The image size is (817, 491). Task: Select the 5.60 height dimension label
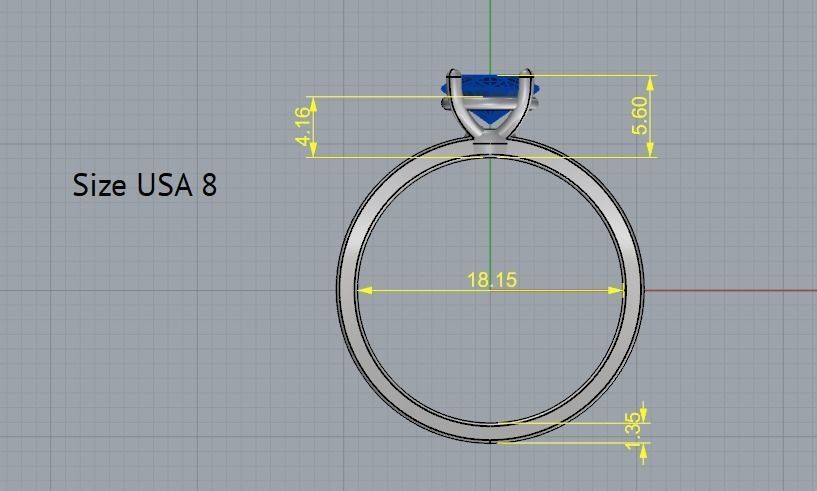point(640,115)
